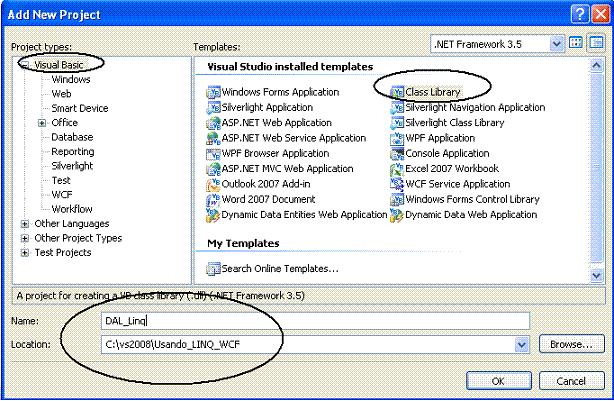Choose the ASP.NET Web Application icon
This screenshot has height=401, width=614.
pyautogui.click(x=213, y=123)
